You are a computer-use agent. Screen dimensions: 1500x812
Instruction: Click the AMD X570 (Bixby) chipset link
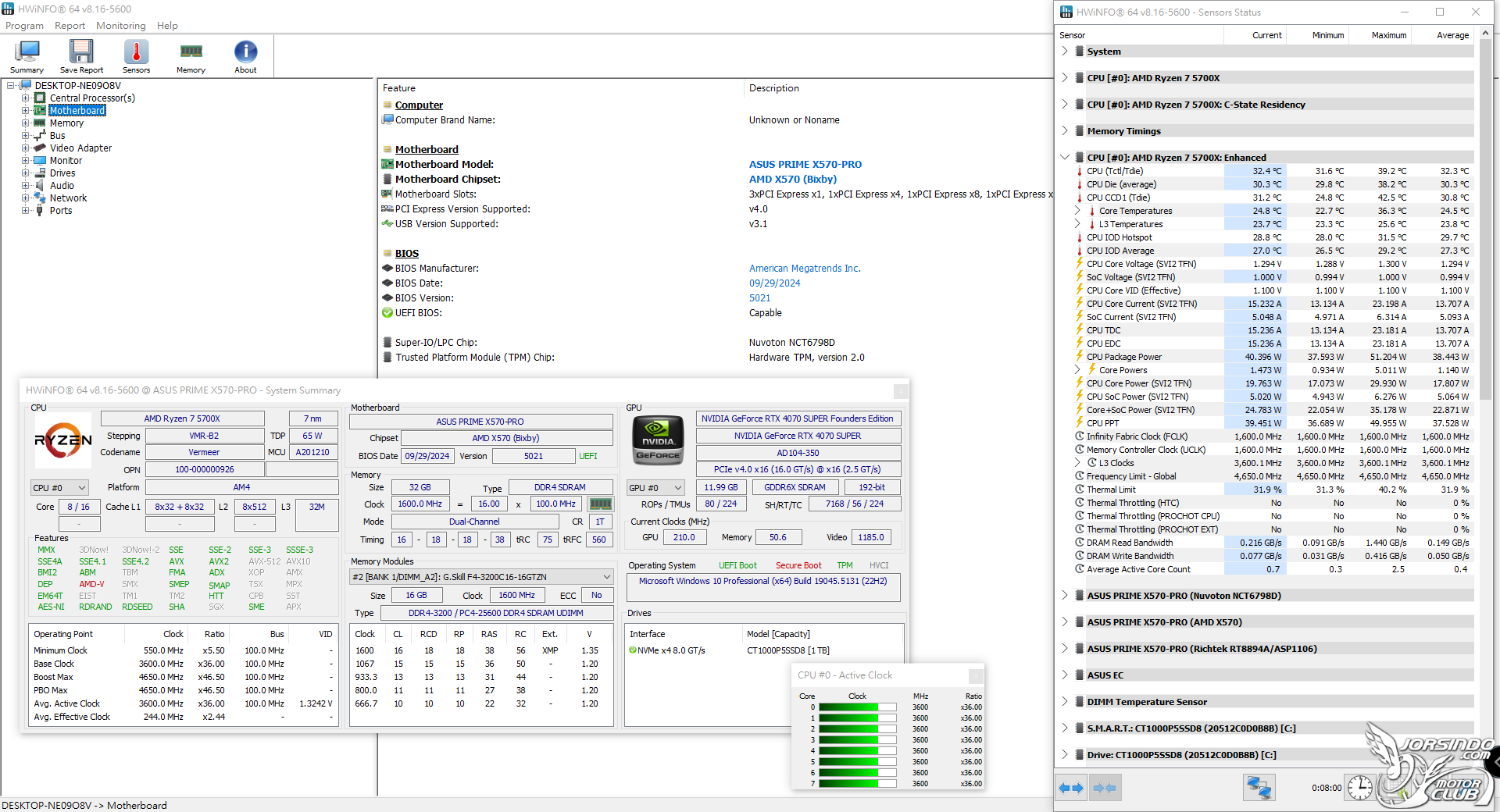[793, 180]
